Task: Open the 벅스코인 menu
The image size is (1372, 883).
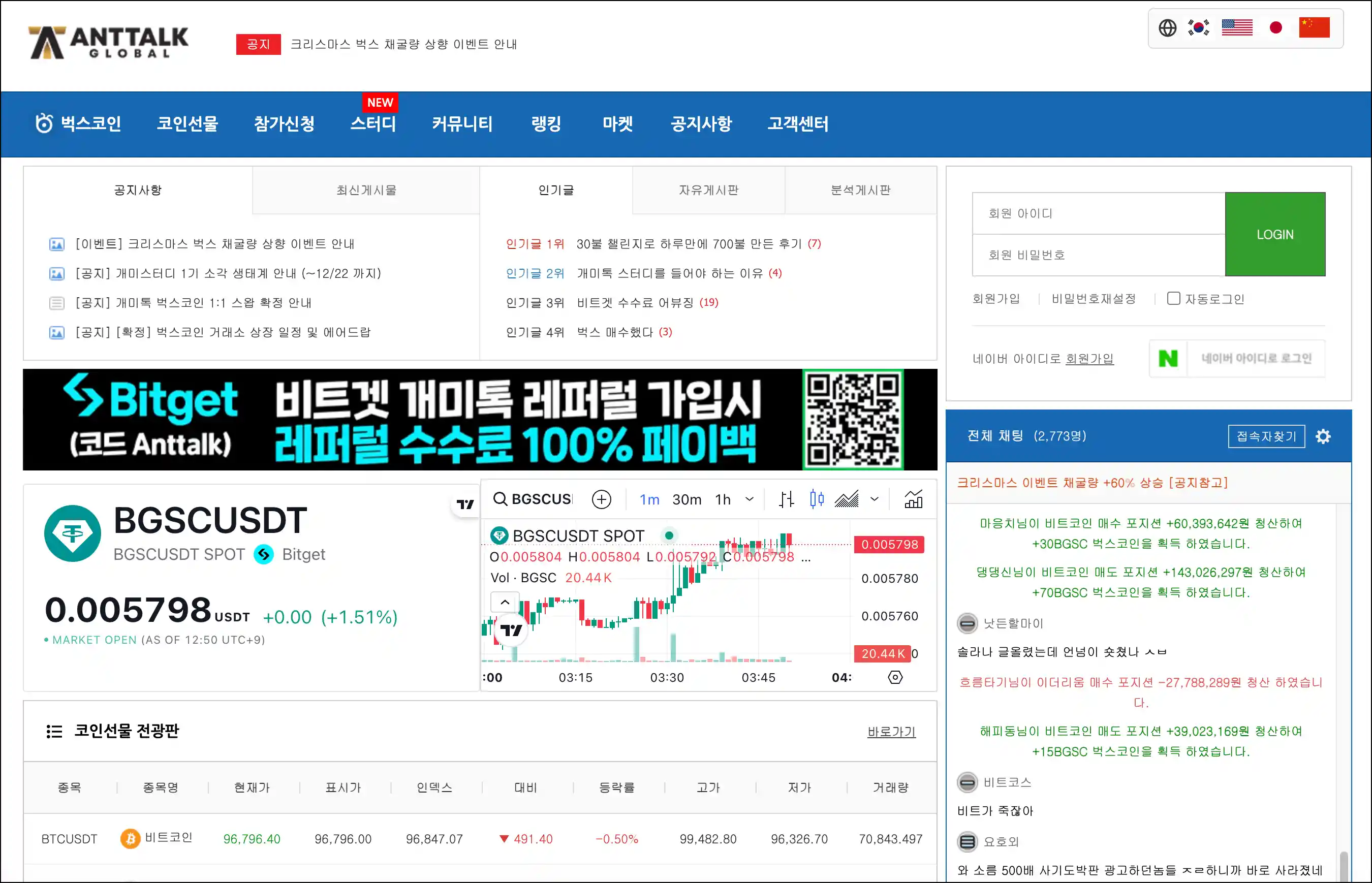Action: point(79,124)
